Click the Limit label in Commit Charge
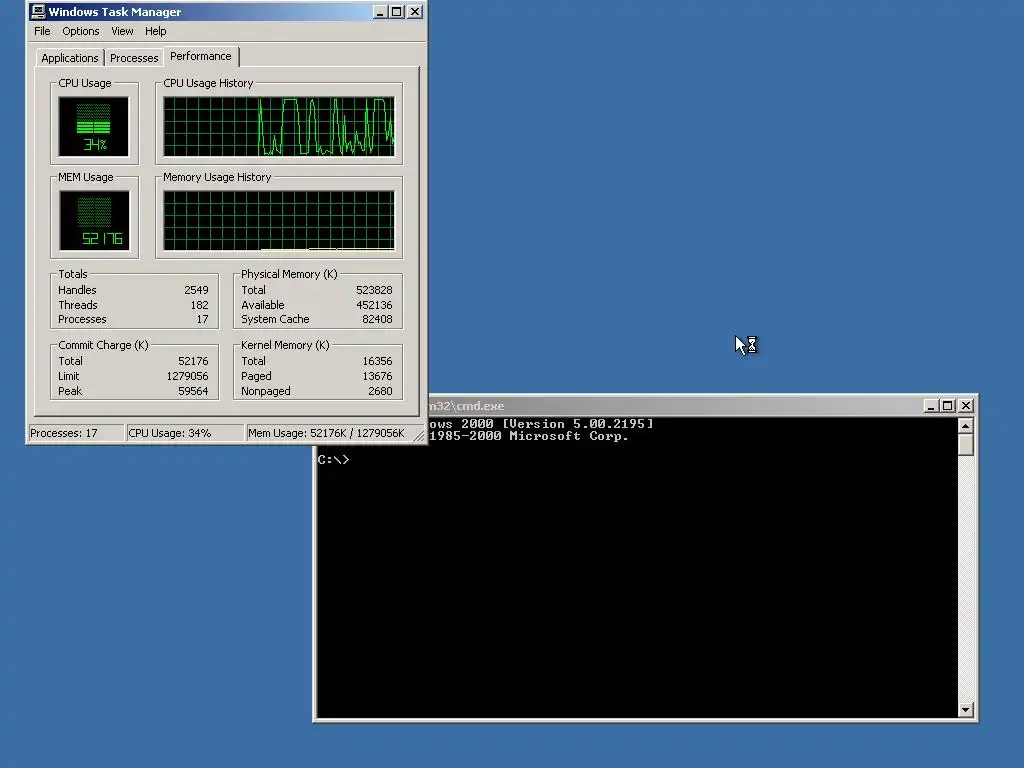The image size is (1024, 768). point(69,376)
